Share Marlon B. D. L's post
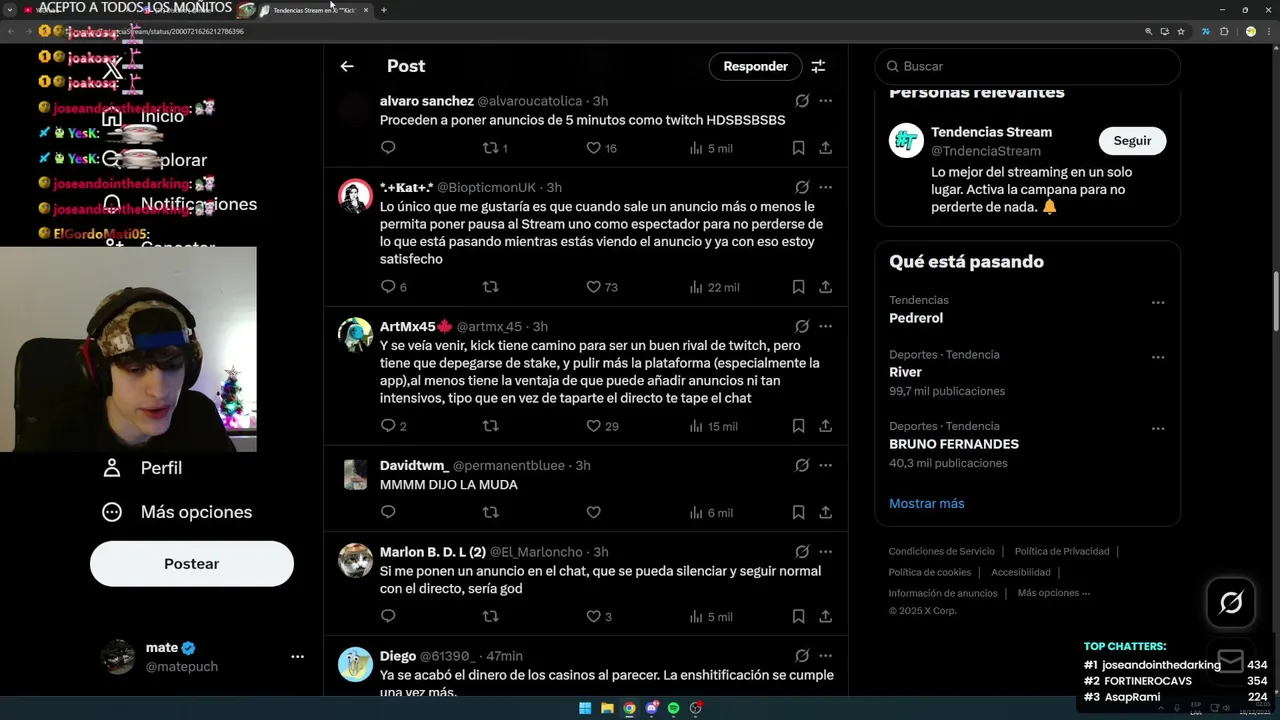The image size is (1280, 720). tap(825, 616)
